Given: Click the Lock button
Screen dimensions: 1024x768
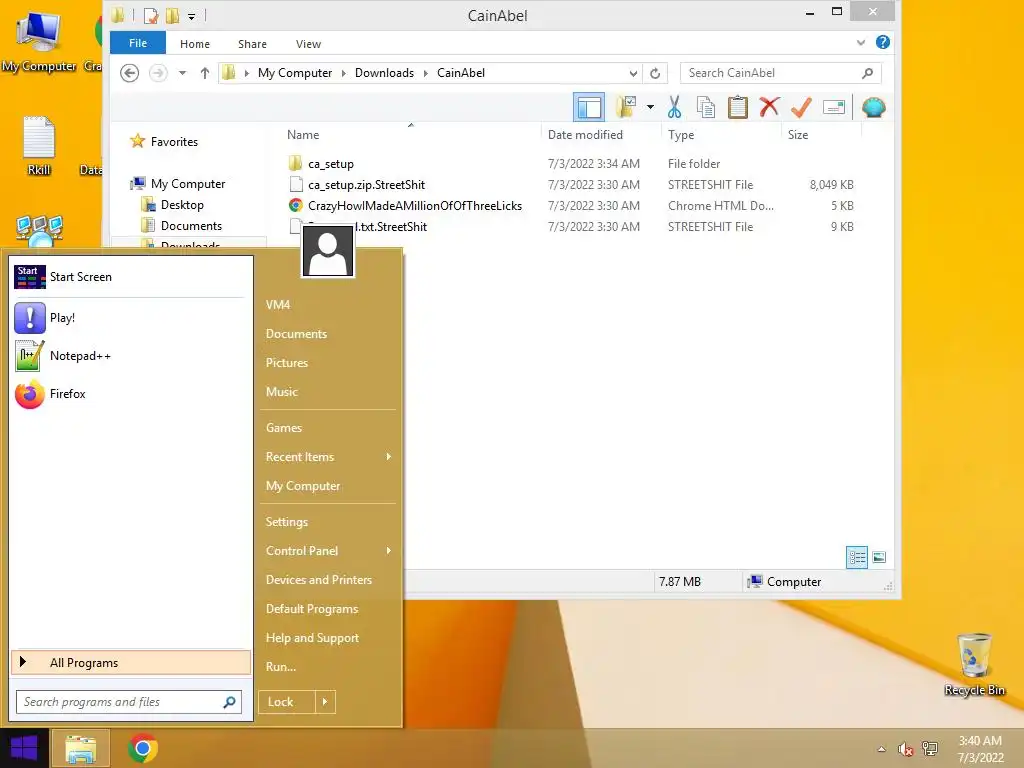Looking at the screenshot, I should coord(287,702).
